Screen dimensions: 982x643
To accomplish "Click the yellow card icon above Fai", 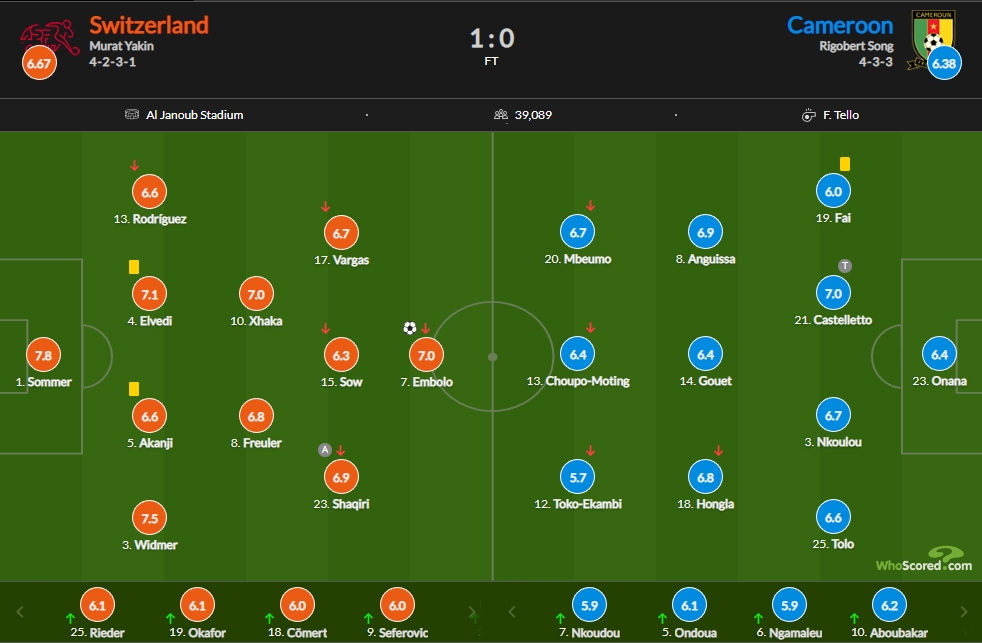I will click(845, 164).
